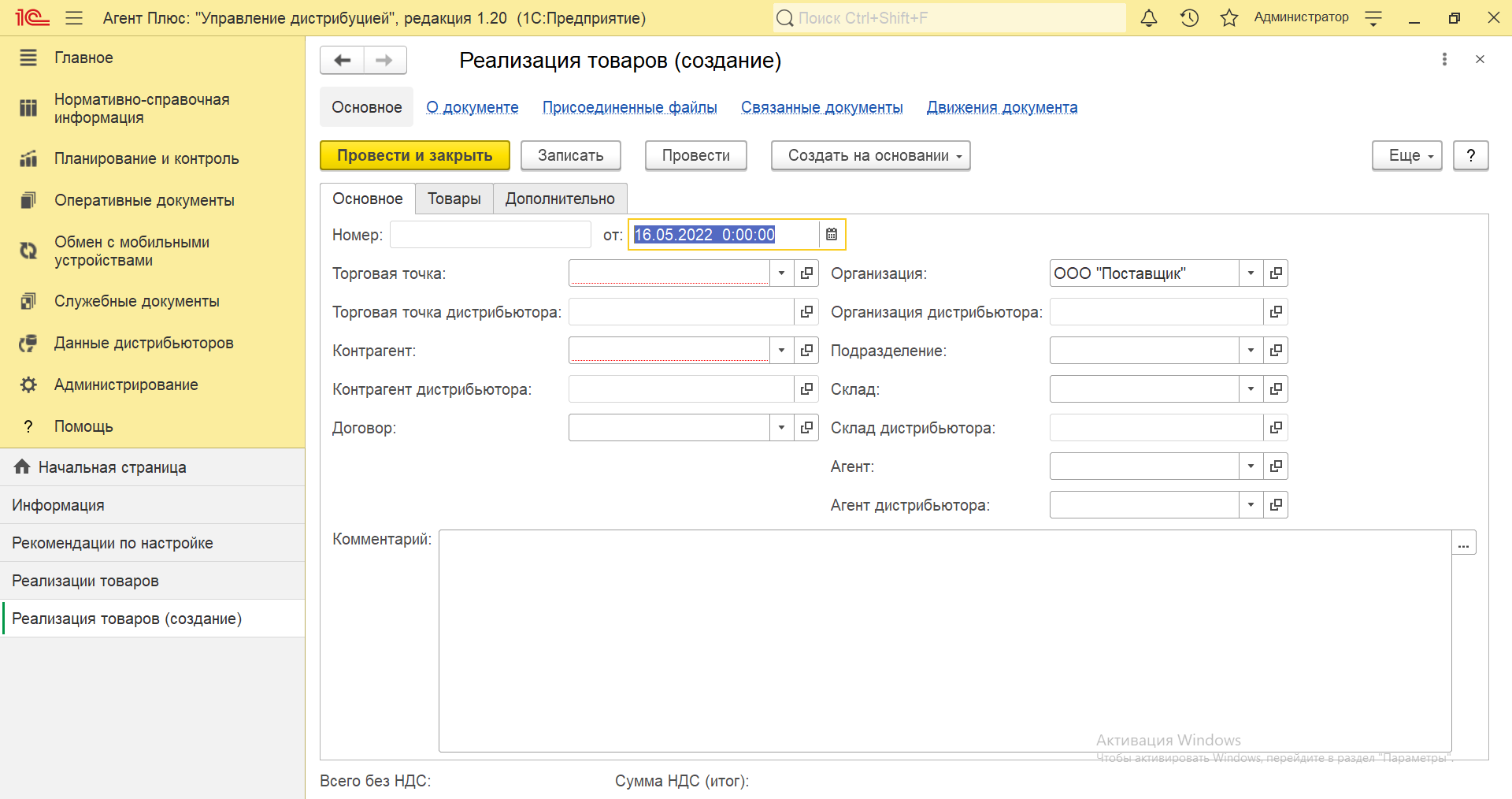Click Провести и закрыть button
Image resolution: width=1512 pixels, height=799 pixels.
414,155
